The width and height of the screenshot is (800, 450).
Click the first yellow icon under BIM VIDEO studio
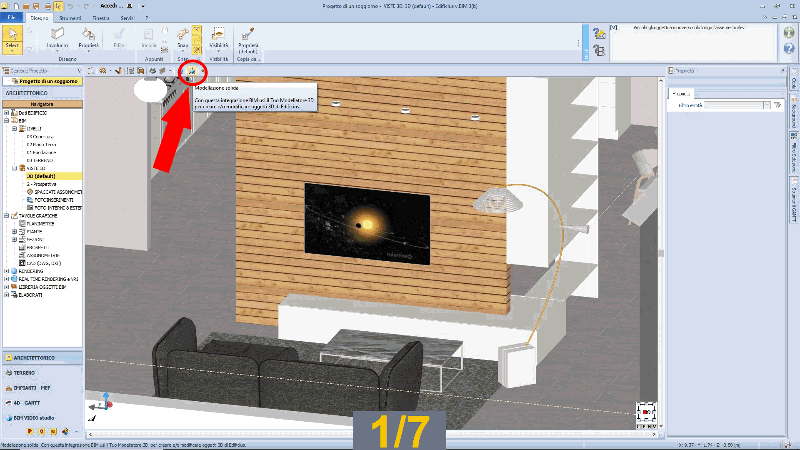pyautogui.click(x=30, y=431)
